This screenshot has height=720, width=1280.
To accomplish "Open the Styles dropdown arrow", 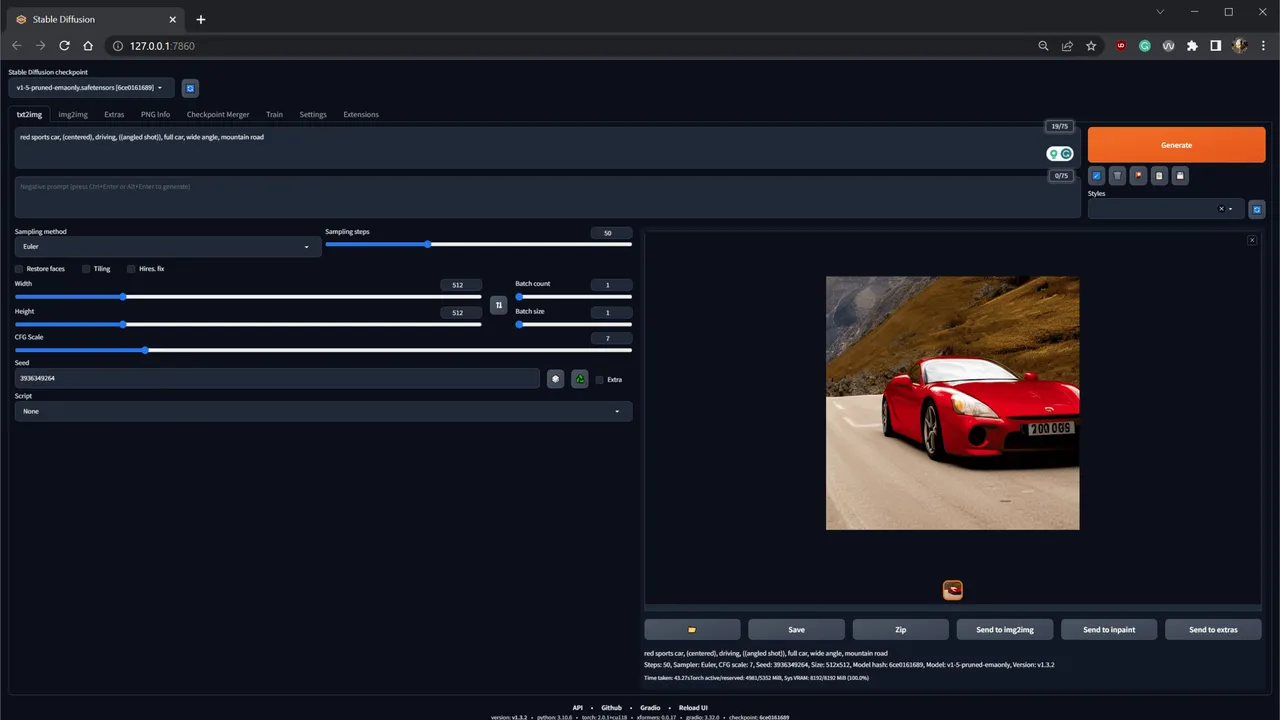I will click(1231, 209).
